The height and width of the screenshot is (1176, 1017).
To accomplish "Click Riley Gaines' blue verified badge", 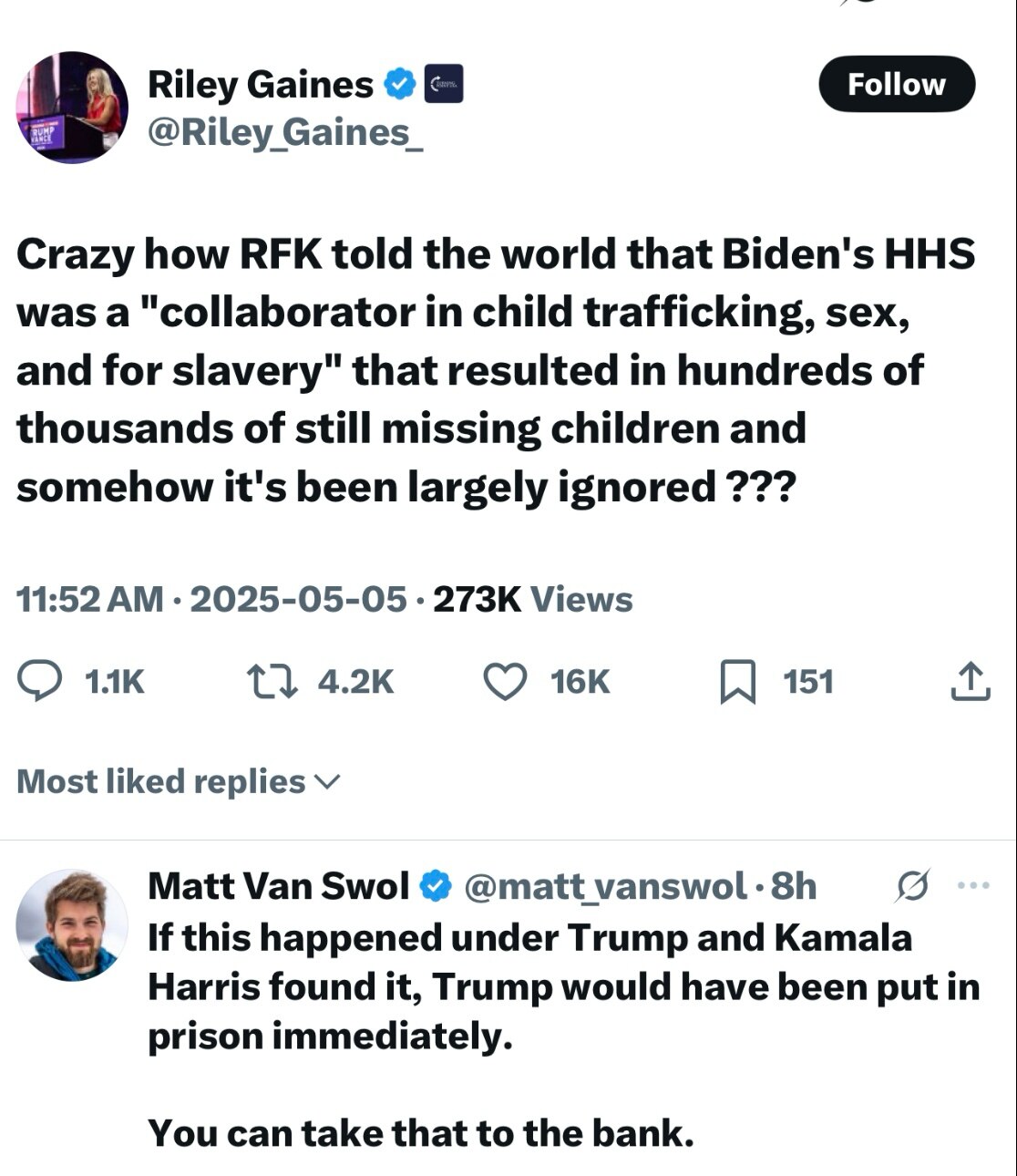I will click(x=398, y=85).
